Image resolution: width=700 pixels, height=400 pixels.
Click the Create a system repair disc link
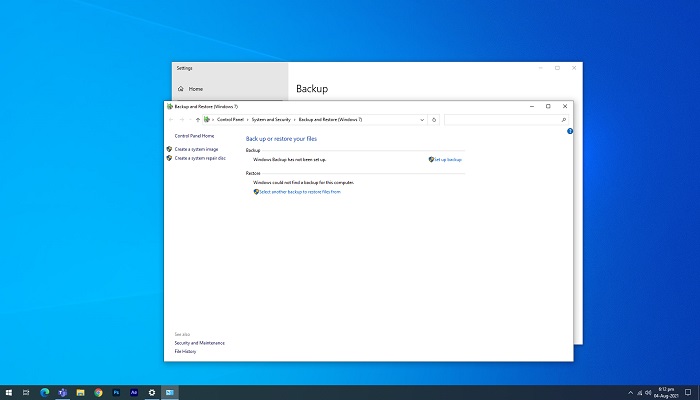pos(200,158)
